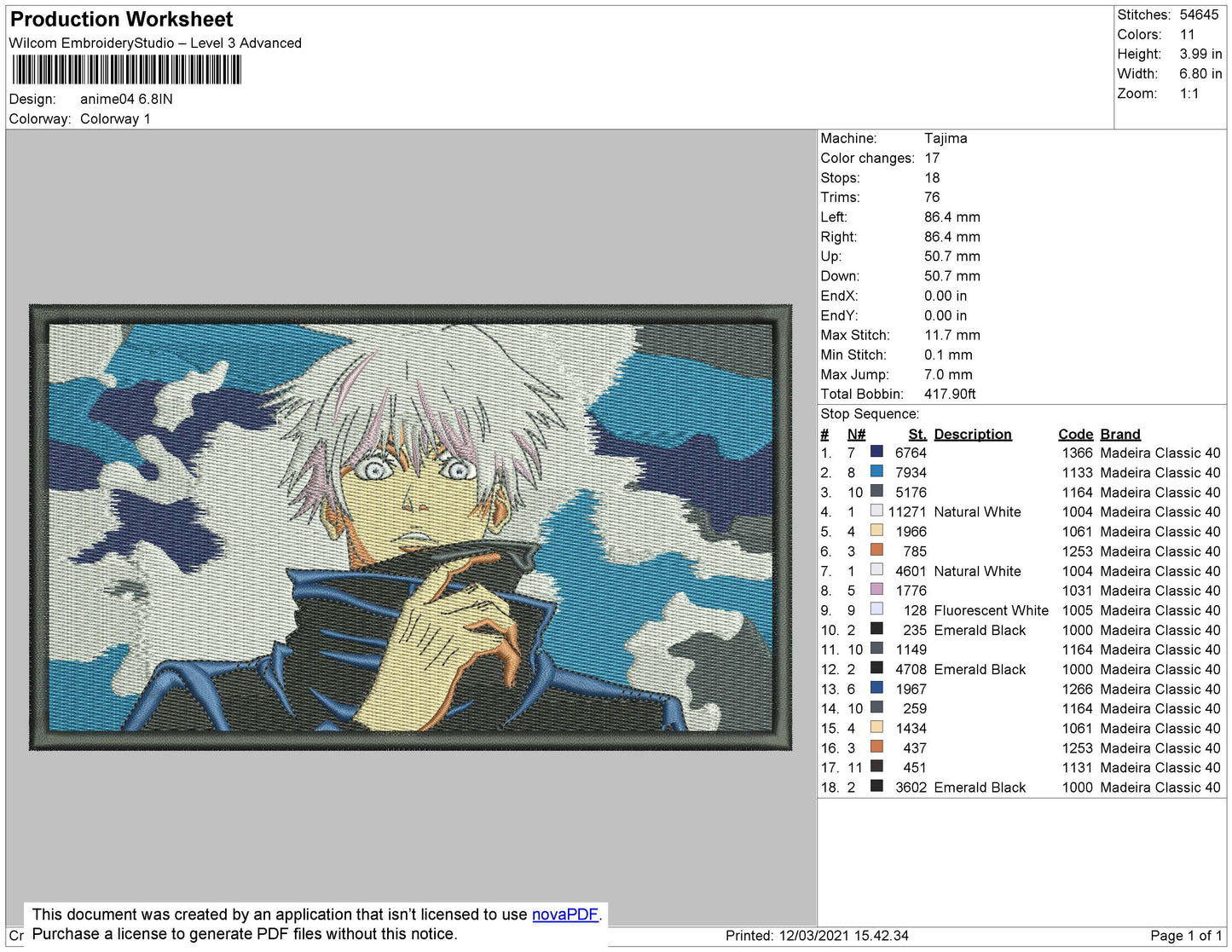
Task: Select the width value "6.80 in"
Action: (1200, 74)
